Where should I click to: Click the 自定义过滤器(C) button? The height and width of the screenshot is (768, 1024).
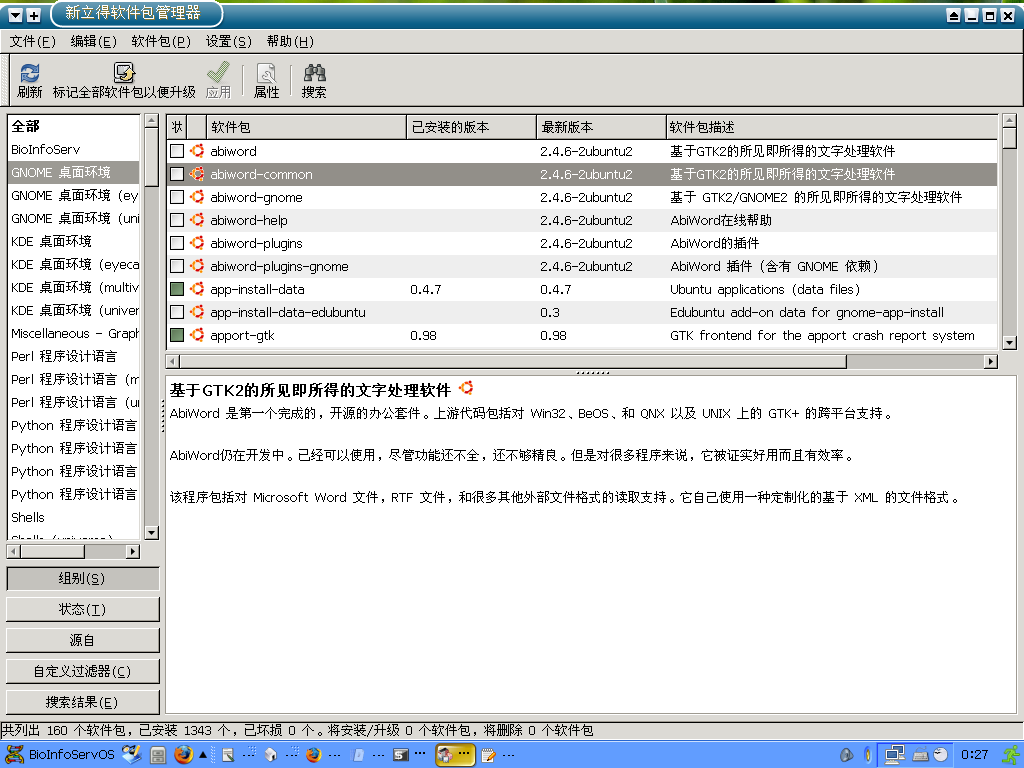coord(82,671)
